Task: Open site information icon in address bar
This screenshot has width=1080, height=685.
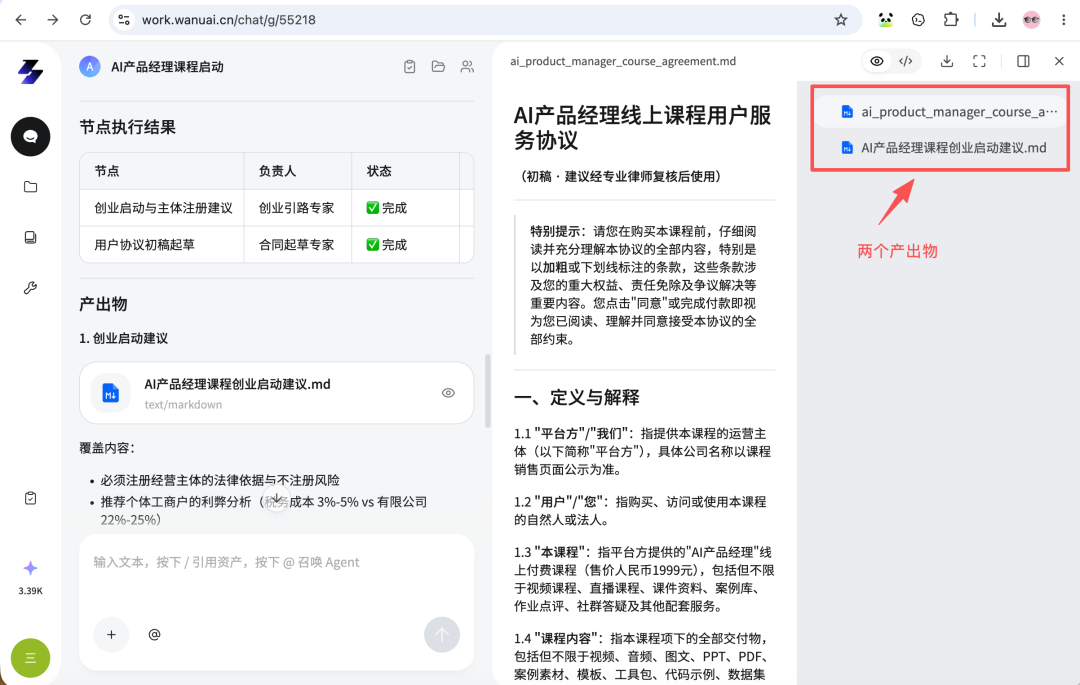Action: 124,20
